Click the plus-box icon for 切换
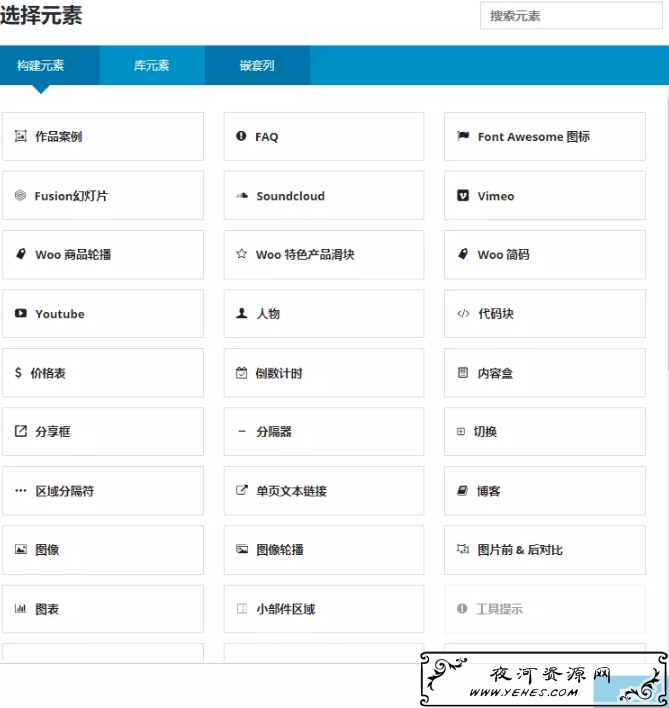This screenshot has width=669, height=708. pyautogui.click(x=461, y=432)
